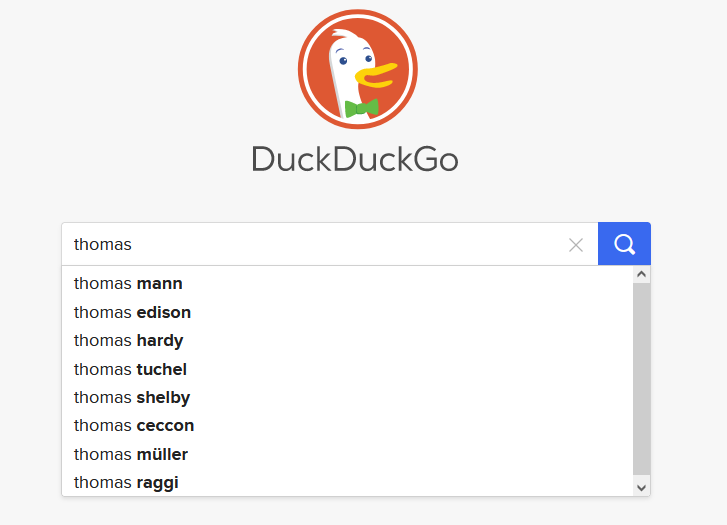Choose the "thomas raggi" suggestion
The height and width of the screenshot is (525, 727).
click(x=126, y=483)
